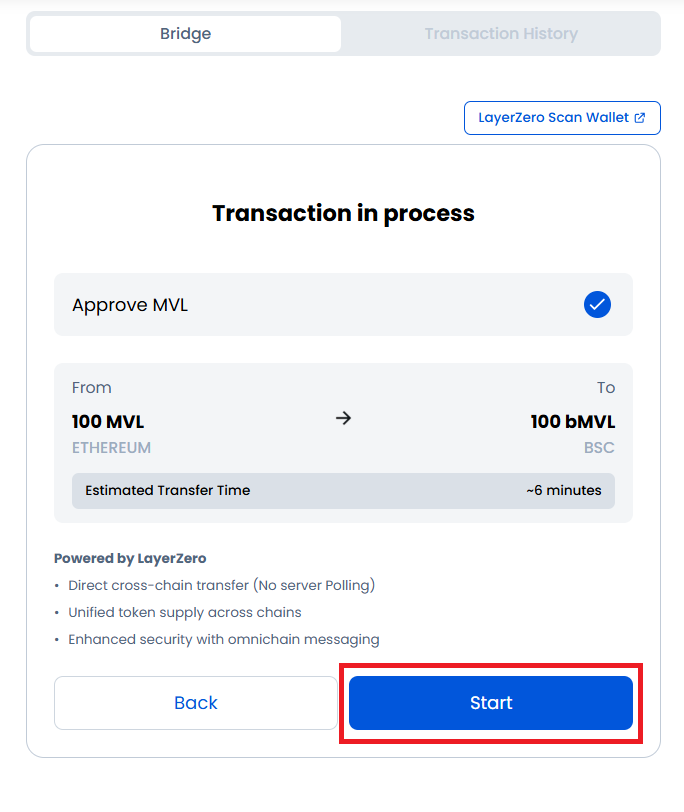Click the Unified token supply bullet

(x=184, y=612)
